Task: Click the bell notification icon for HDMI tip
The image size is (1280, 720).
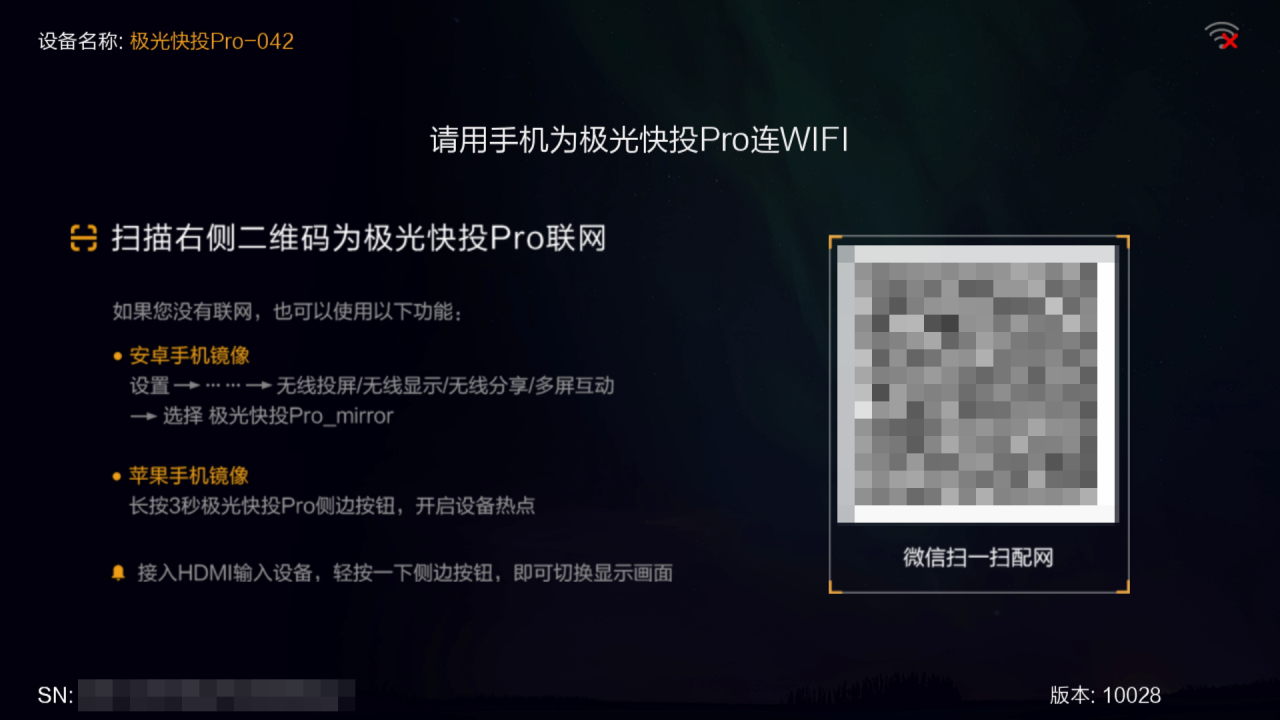Action: (x=119, y=573)
